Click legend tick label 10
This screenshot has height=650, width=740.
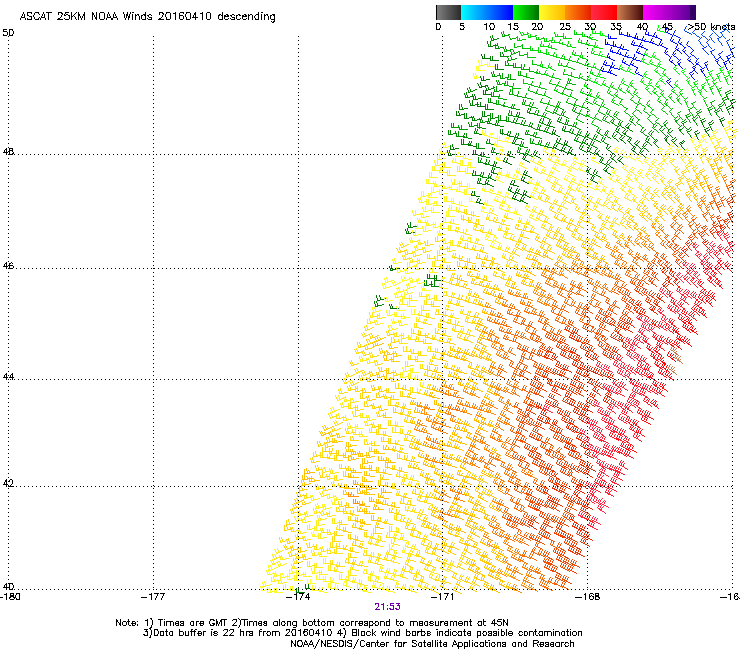[489, 27]
